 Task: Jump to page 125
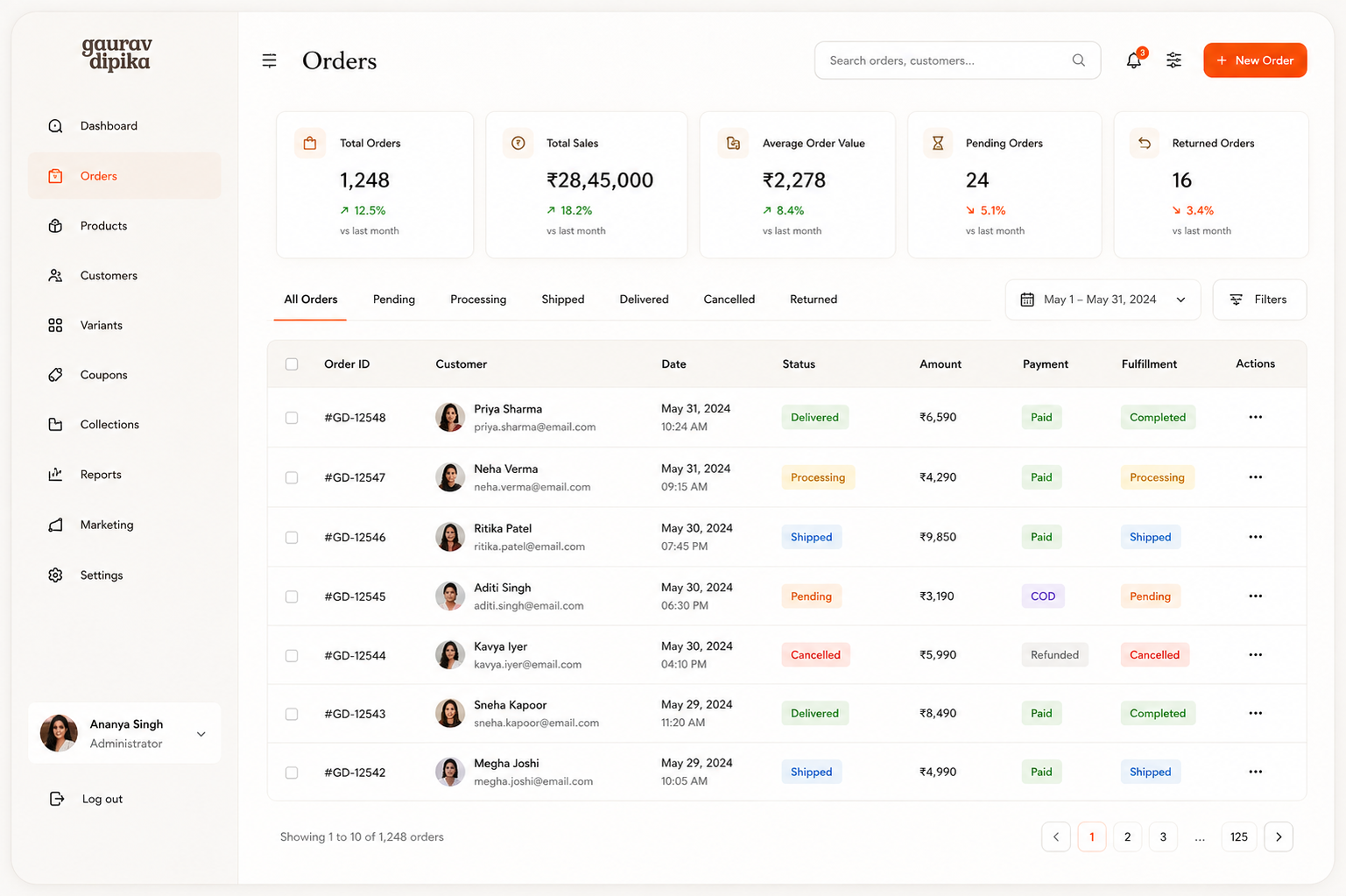[1239, 836]
